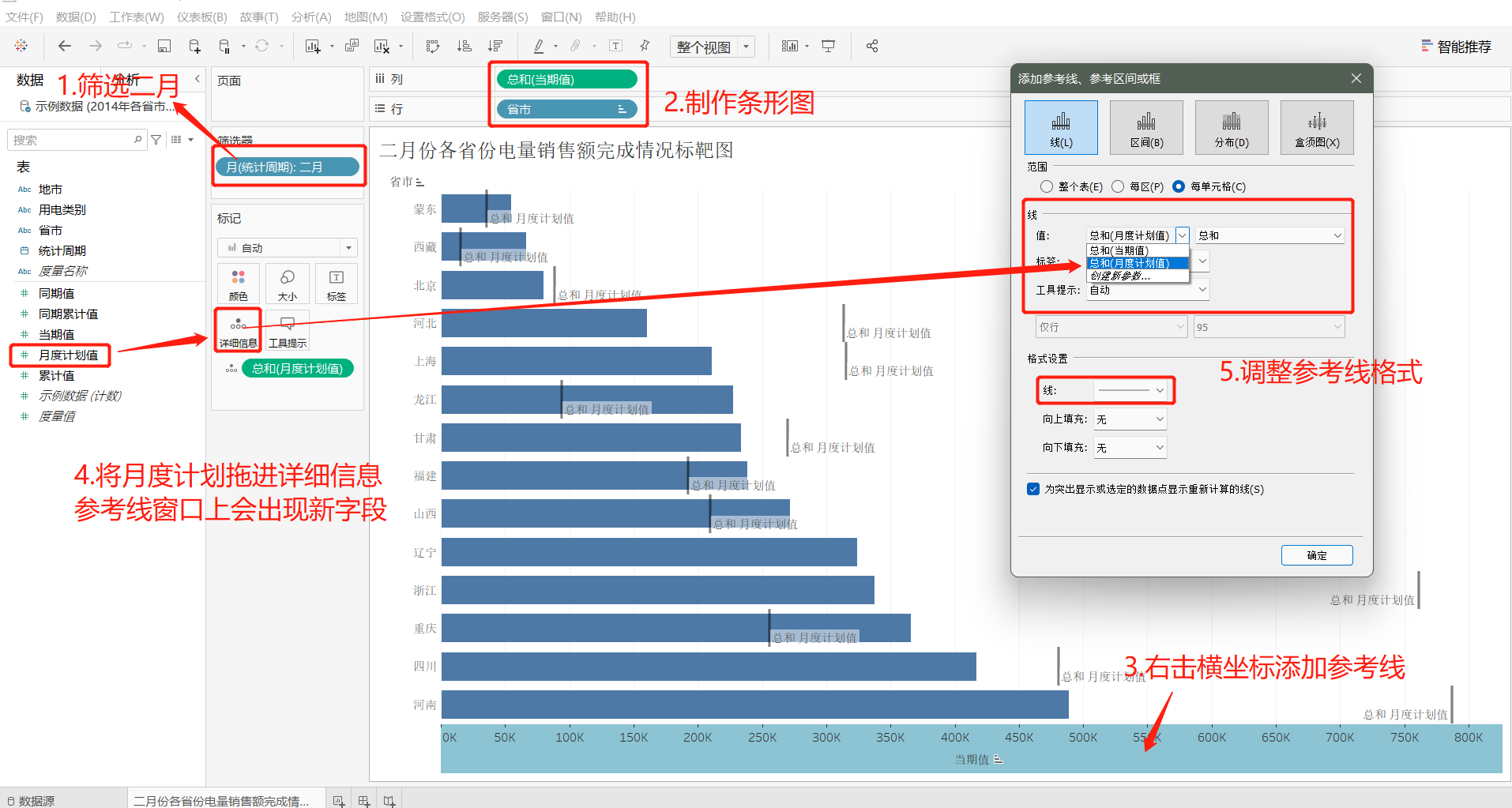Click the 省市 pill on Rows shelf
Image resolution: width=1512 pixels, height=808 pixels.
[566, 109]
